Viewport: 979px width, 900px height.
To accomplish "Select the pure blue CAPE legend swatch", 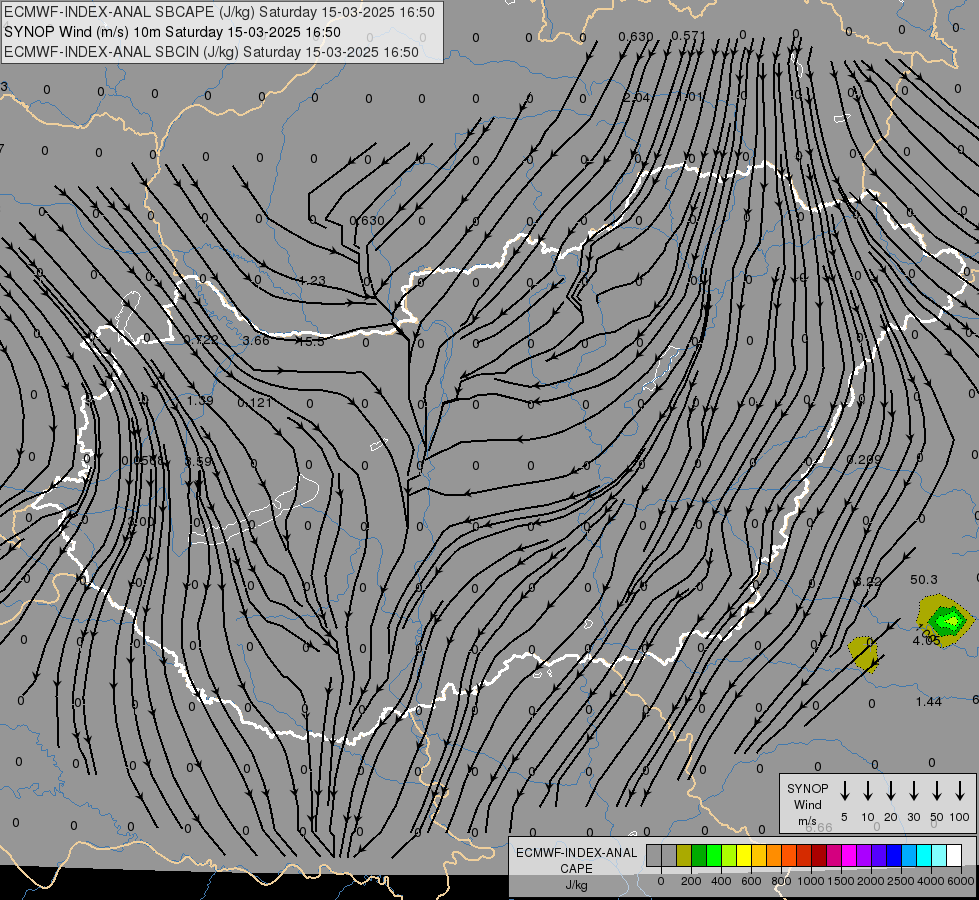I will [893, 856].
